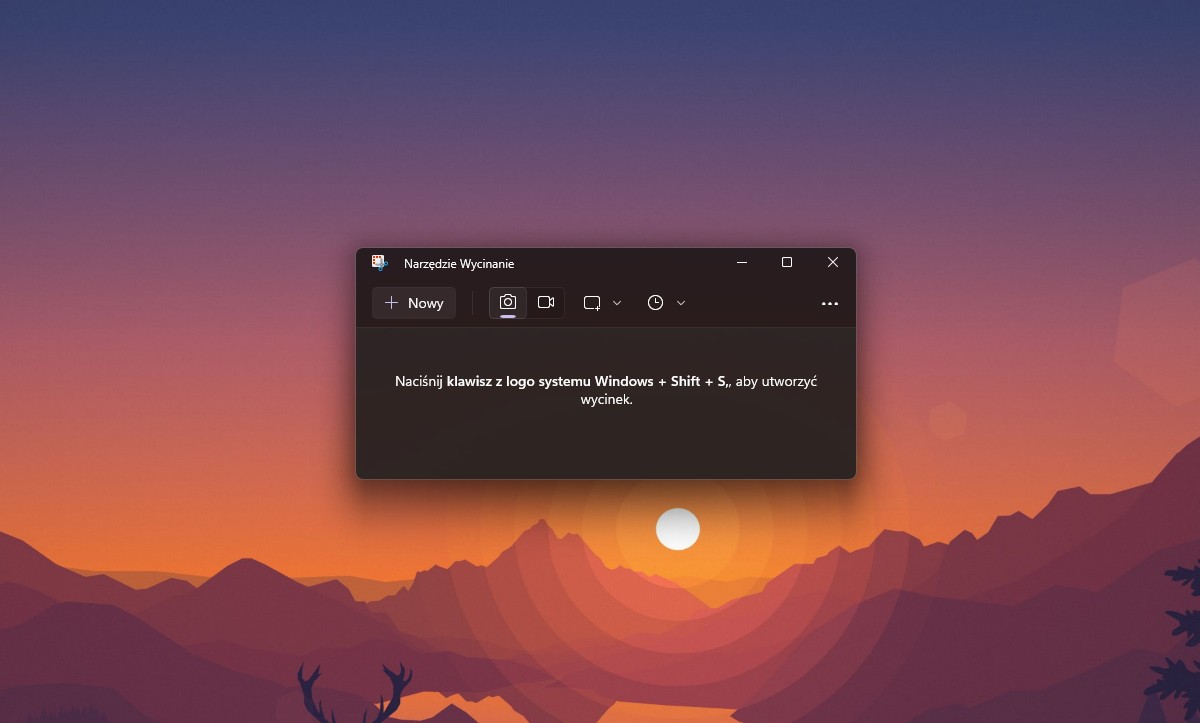Click the Snipping Tool app icon in title bar

point(379,263)
